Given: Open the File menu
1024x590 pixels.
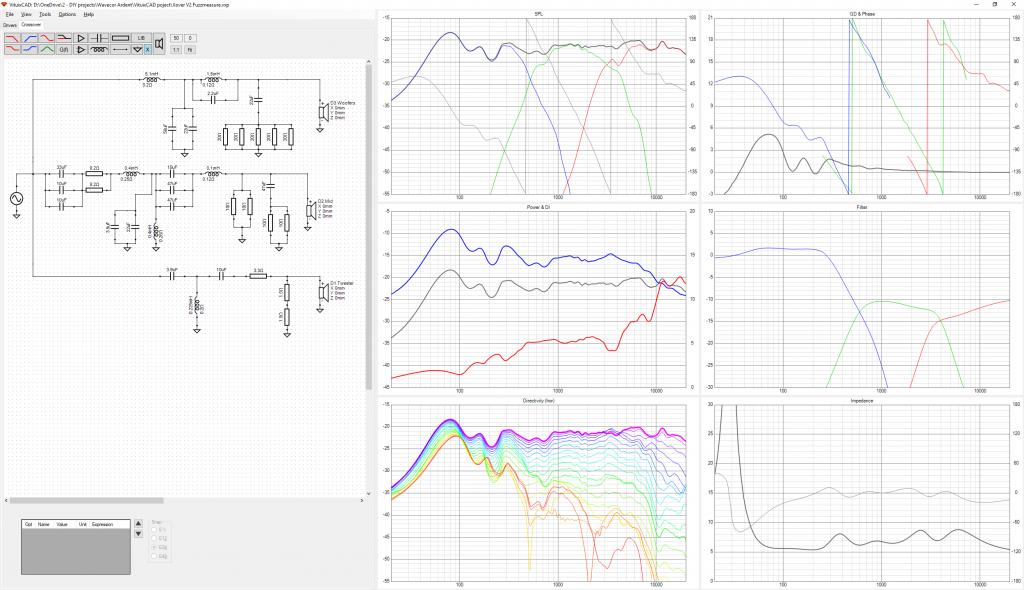Looking at the screenshot, I should (x=10, y=14).
